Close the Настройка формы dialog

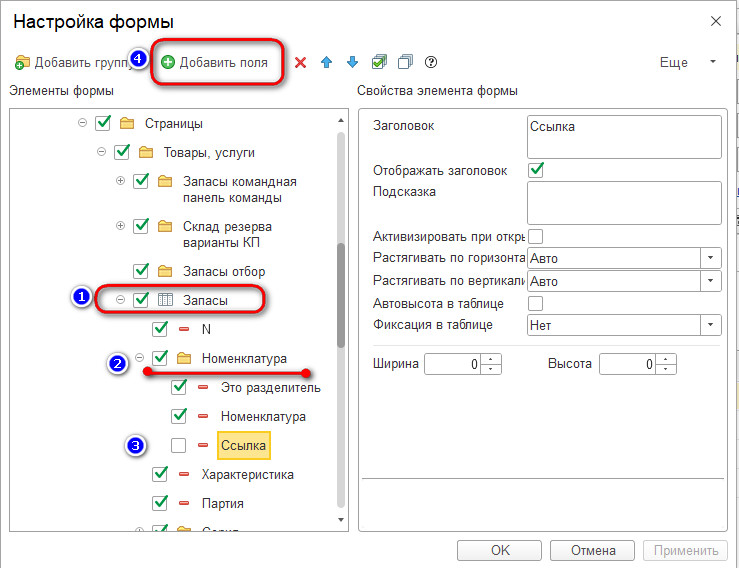point(716,21)
